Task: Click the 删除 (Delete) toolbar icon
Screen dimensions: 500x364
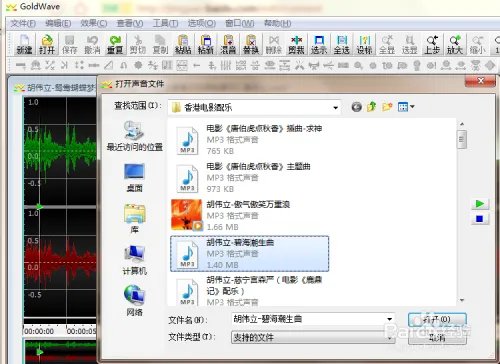Action: coord(274,44)
